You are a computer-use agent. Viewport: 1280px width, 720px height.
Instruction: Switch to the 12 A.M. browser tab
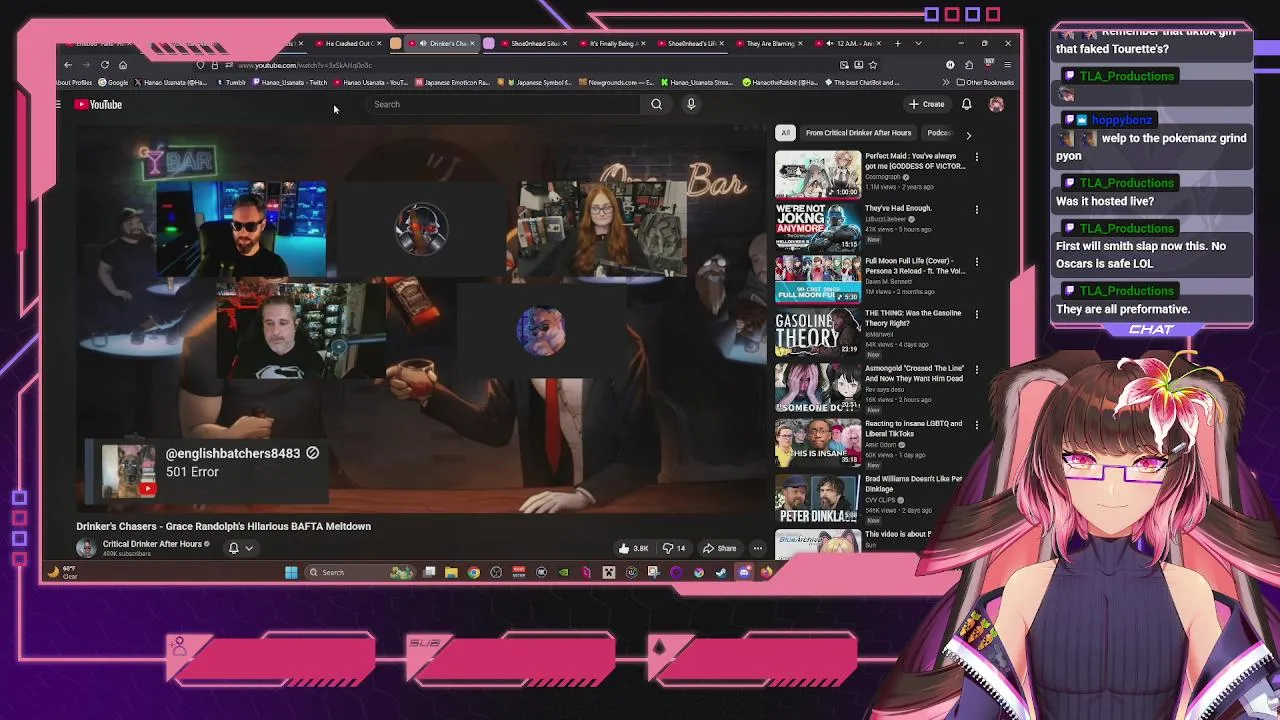click(x=848, y=43)
